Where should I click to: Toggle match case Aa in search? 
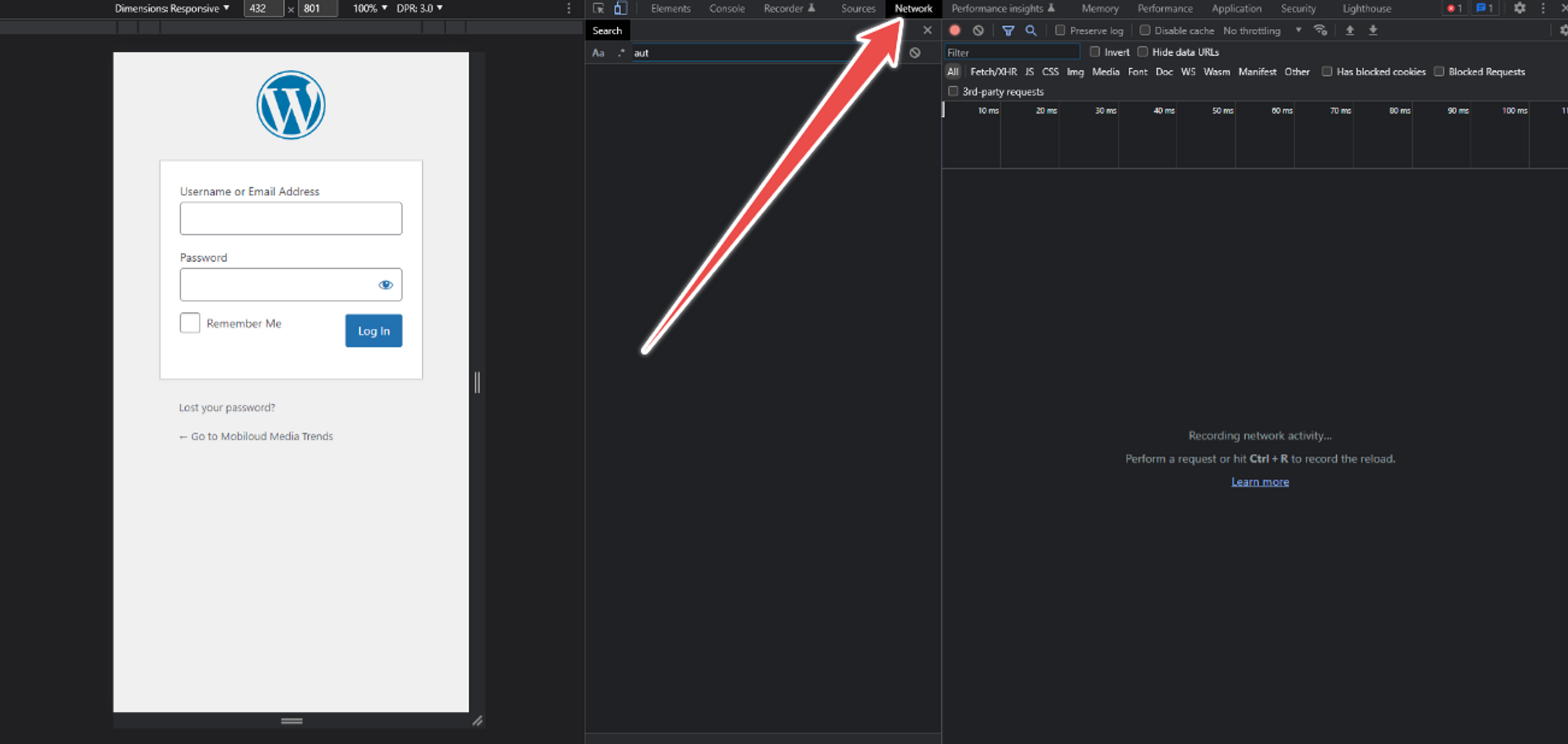pos(598,53)
